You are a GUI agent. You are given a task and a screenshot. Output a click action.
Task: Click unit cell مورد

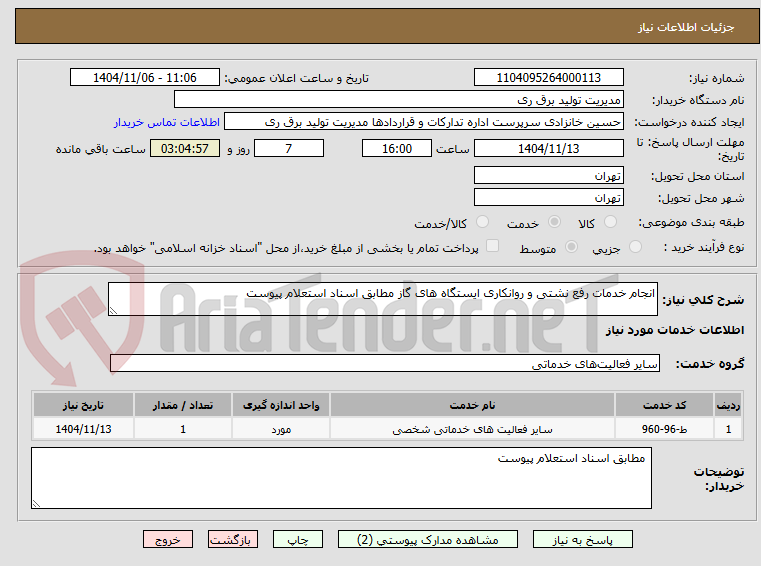point(281,429)
